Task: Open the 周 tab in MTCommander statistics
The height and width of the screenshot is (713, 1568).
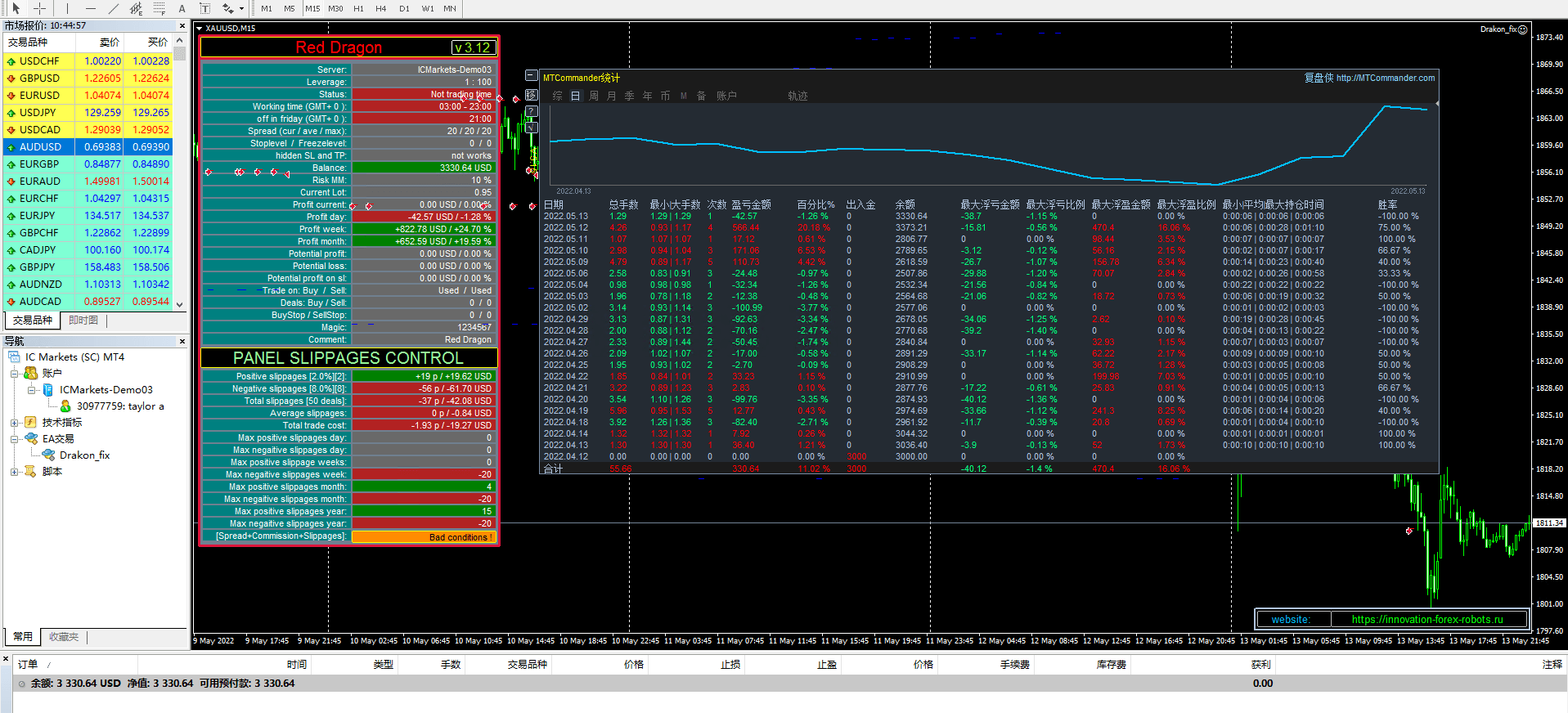Action: tap(594, 96)
